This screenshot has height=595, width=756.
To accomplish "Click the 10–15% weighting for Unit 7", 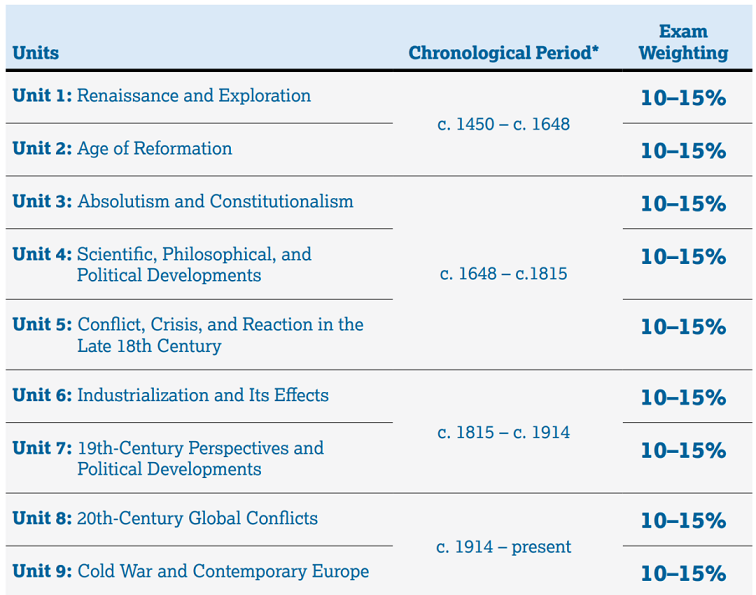I will [x=683, y=450].
